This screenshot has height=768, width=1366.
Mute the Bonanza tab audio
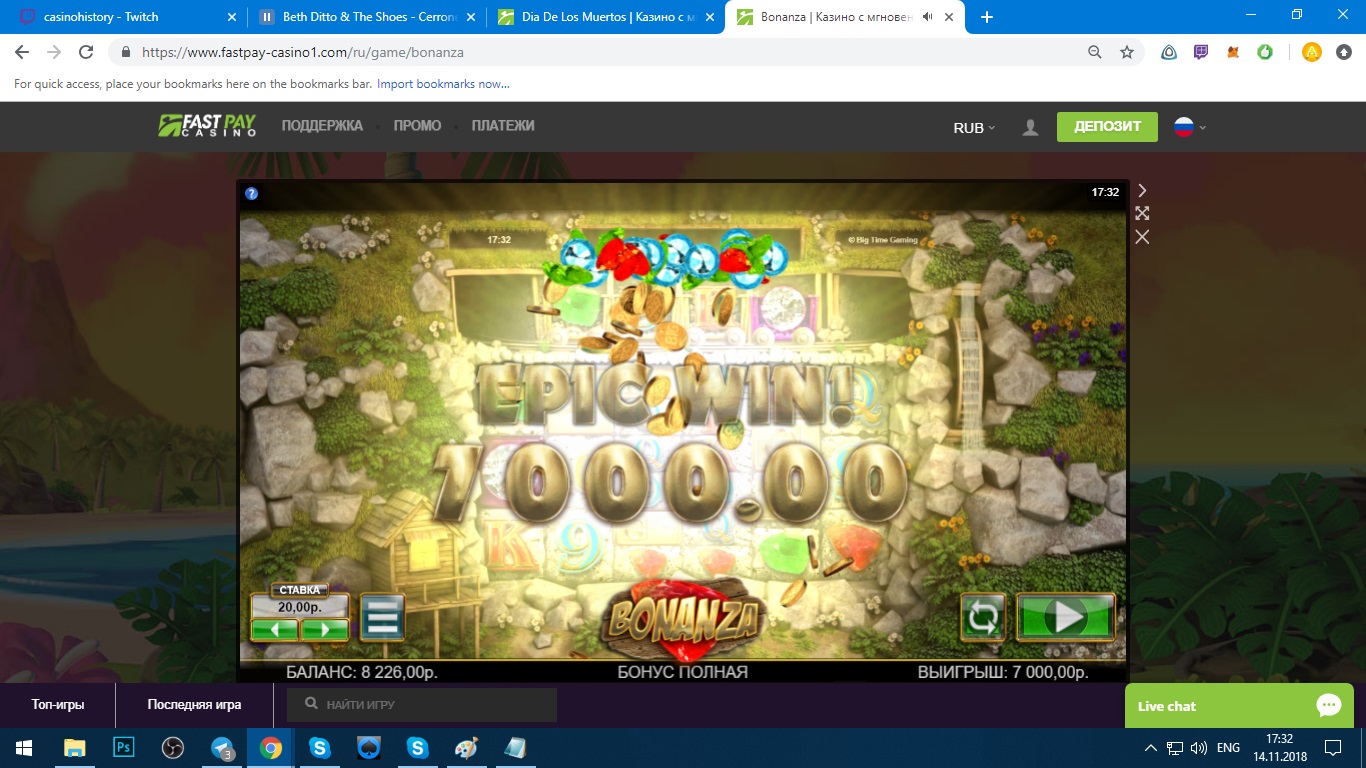tap(925, 15)
